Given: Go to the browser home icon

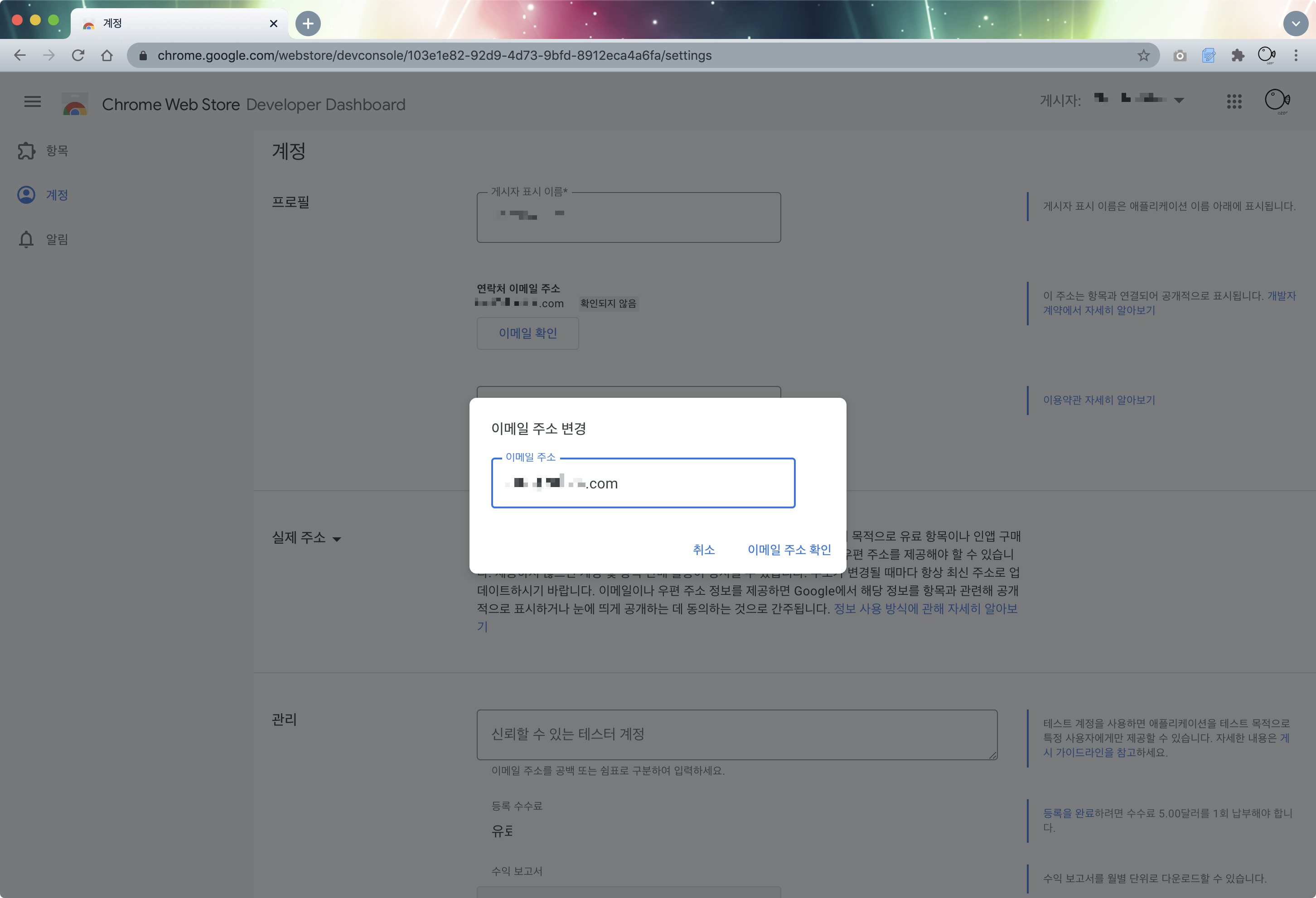Looking at the screenshot, I should click(107, 55).
